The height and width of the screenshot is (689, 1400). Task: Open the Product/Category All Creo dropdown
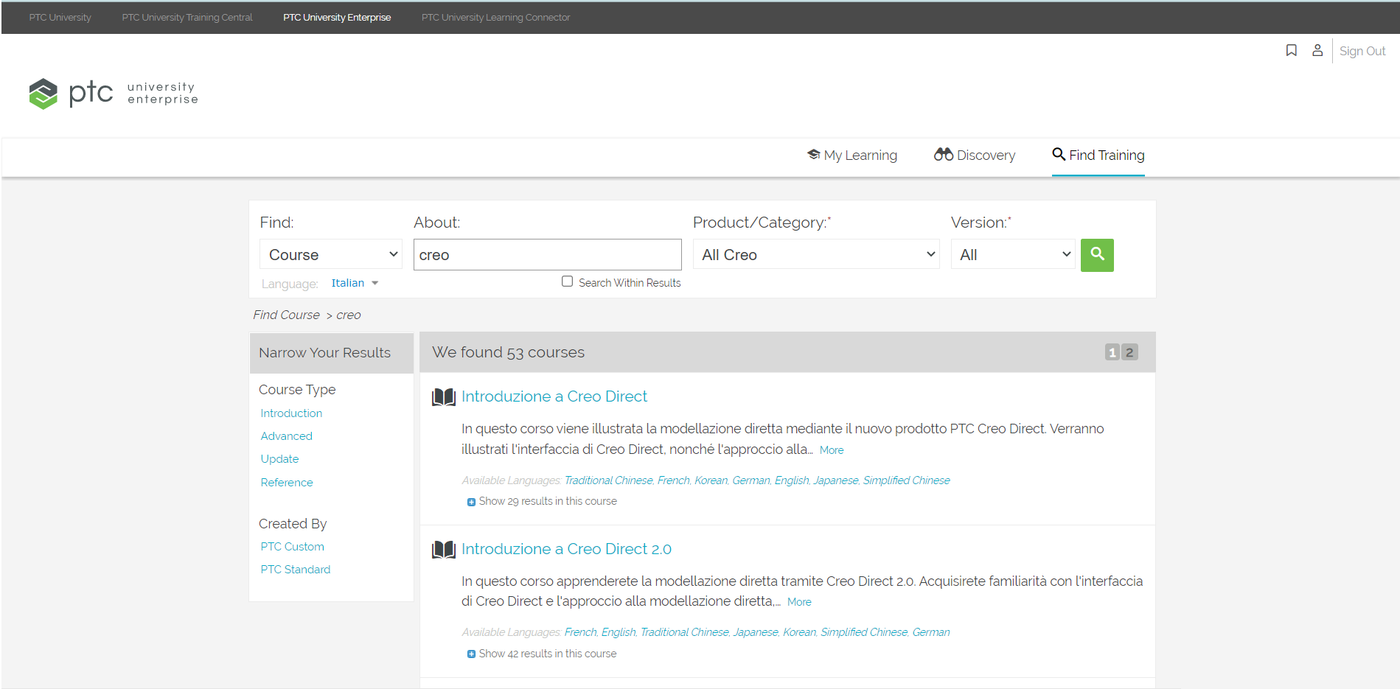(x=816, y=255)
